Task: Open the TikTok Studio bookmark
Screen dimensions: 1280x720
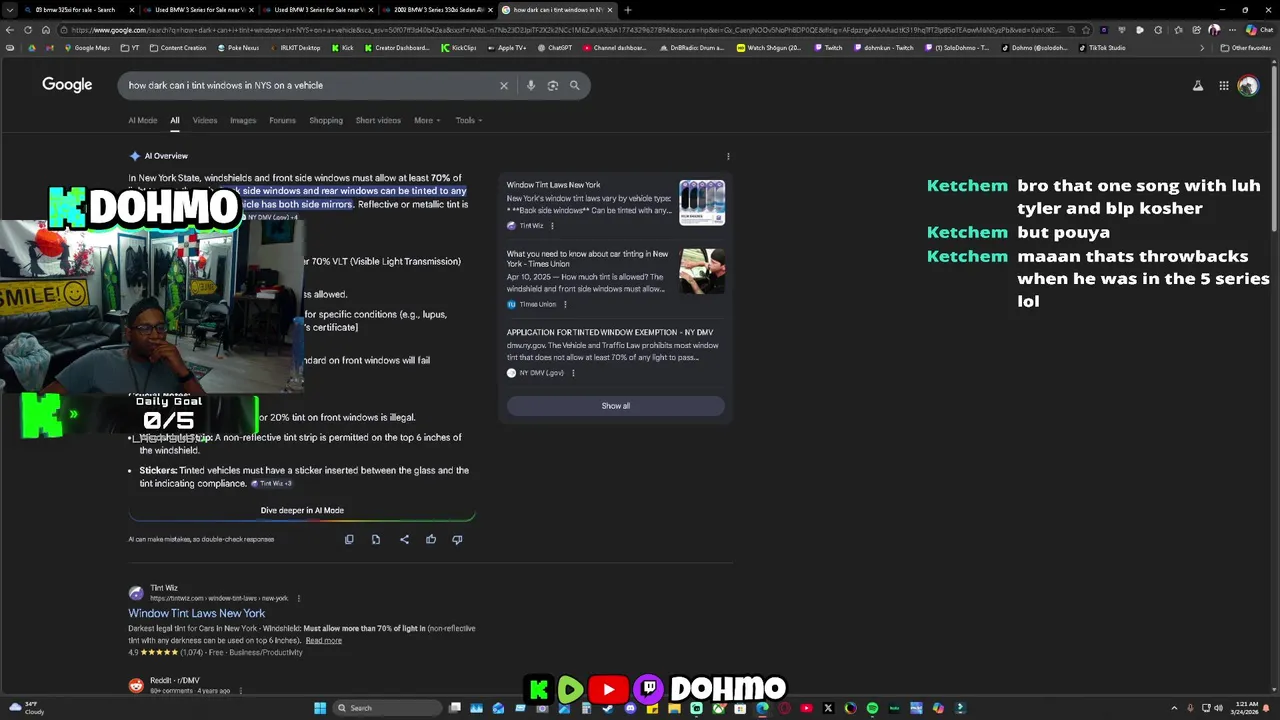Action: [1102, 48]
